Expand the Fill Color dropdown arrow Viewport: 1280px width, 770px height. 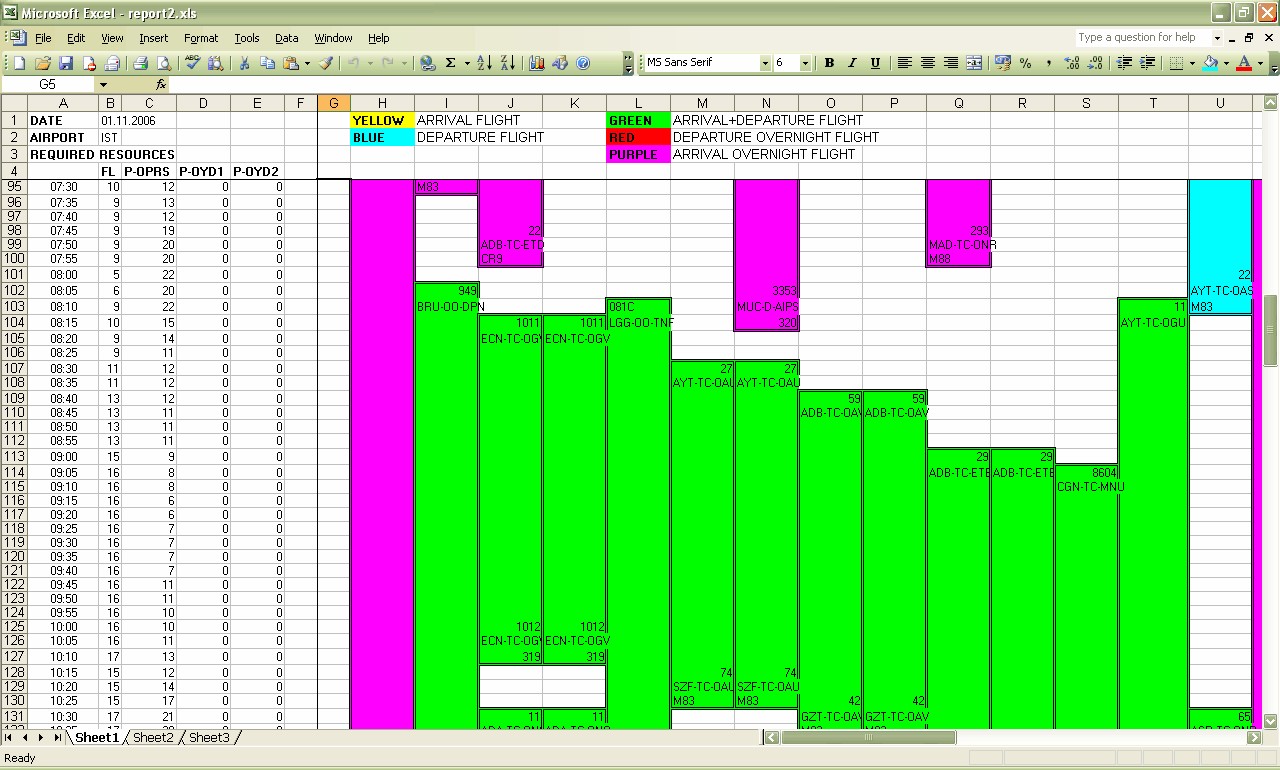point(1226,63)
